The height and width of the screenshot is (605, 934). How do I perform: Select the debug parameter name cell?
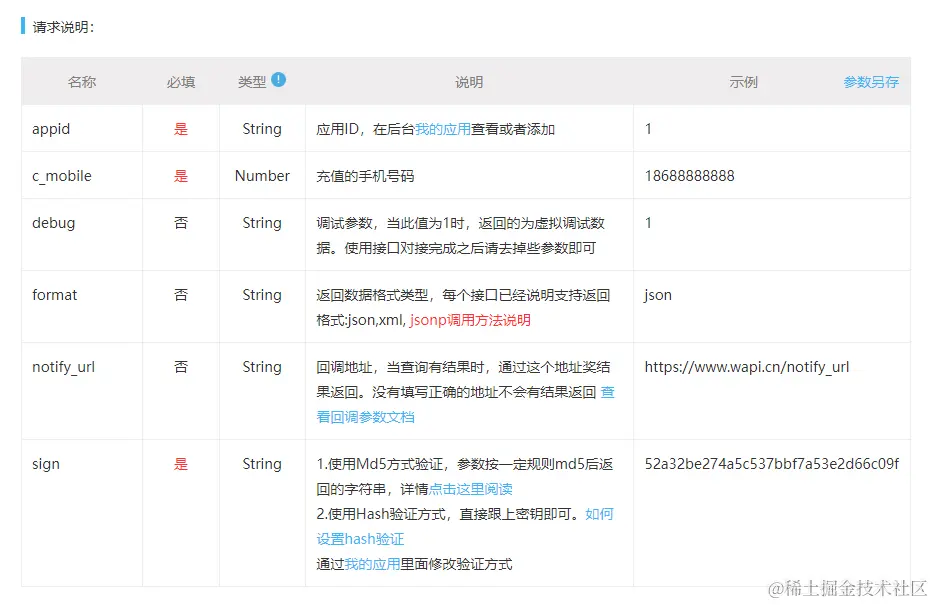point(54,223)
